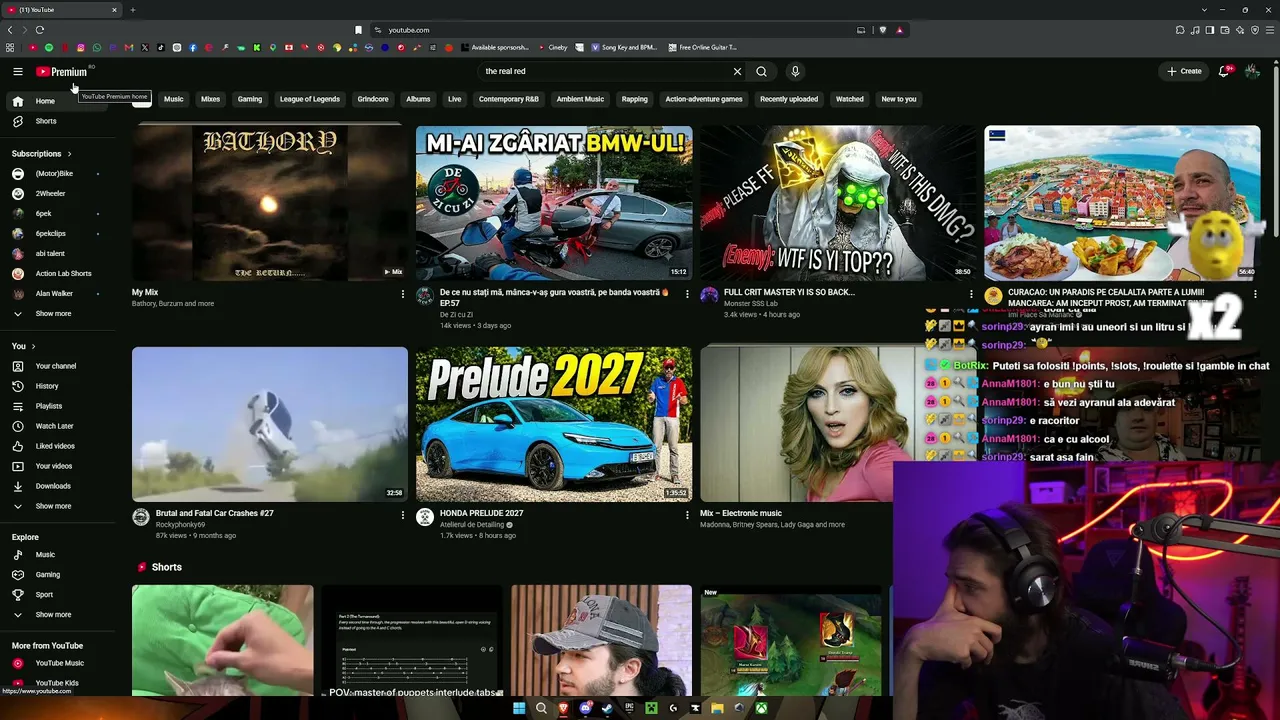Viewport: 1280px width, 720px height.
Task: Browse Music under Explore
Action: point(56,555)
